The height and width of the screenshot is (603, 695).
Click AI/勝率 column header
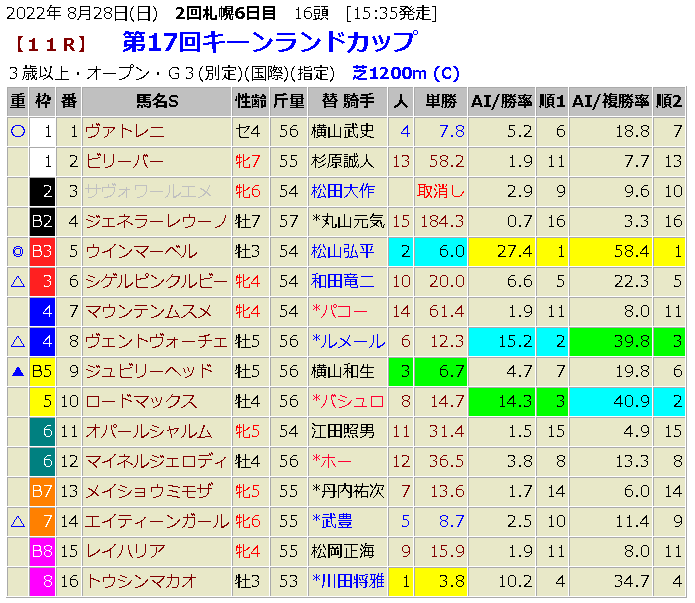click(502, 102)
